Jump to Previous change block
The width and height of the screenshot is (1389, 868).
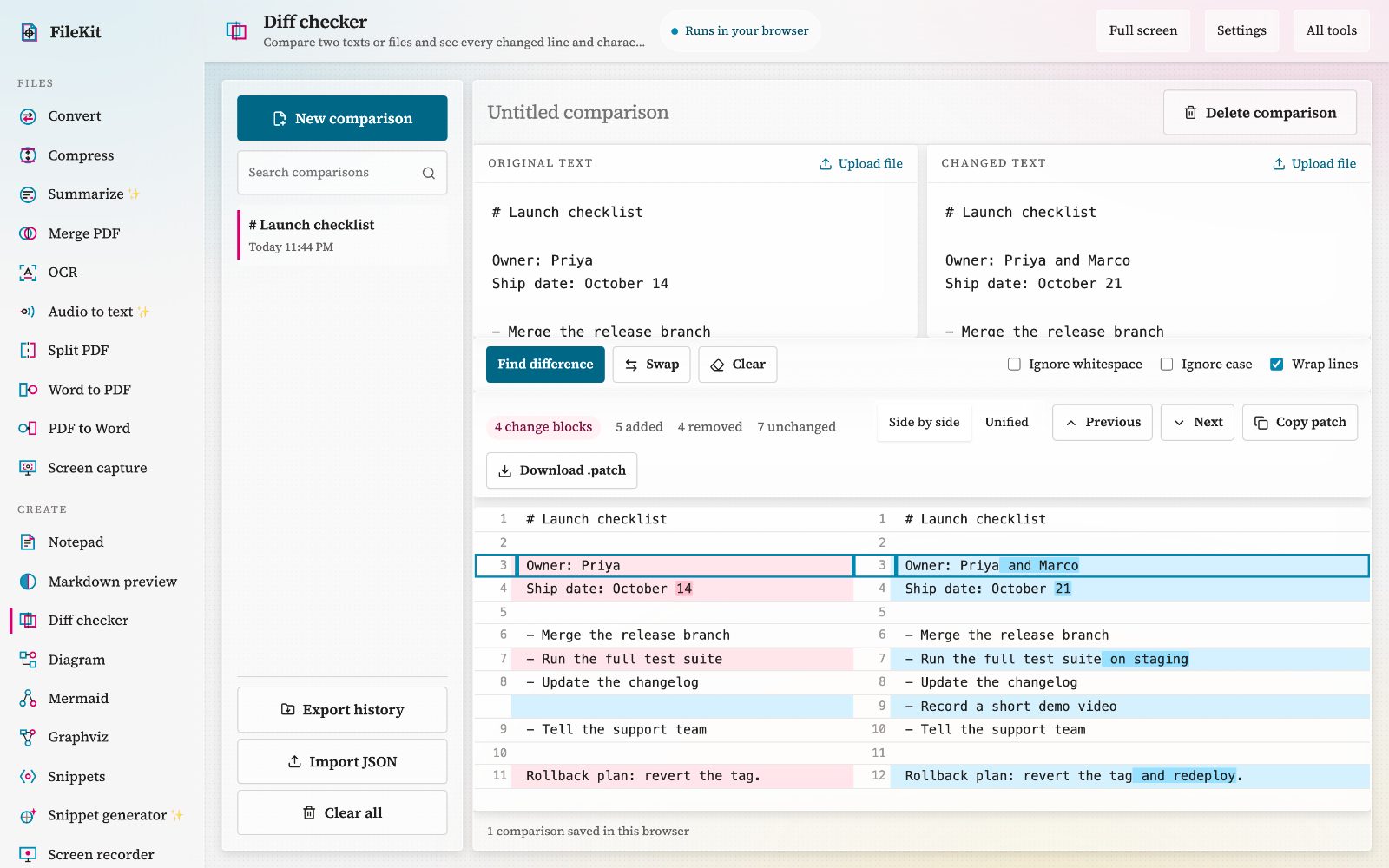tap(1103, 423)
